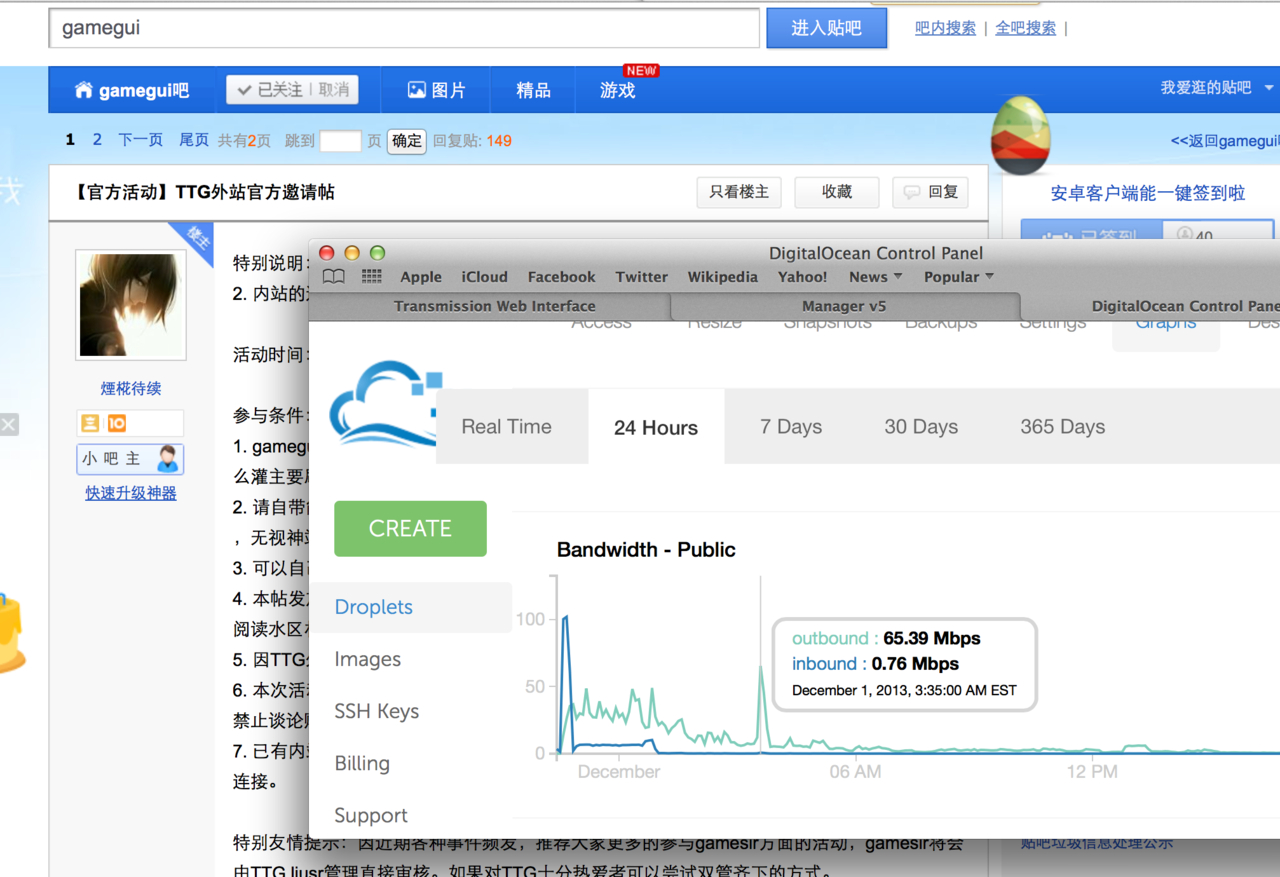This screenshot has height=877, width=1280.
Task: View the 365 Days graph tab
Action: coord(1063,427)
